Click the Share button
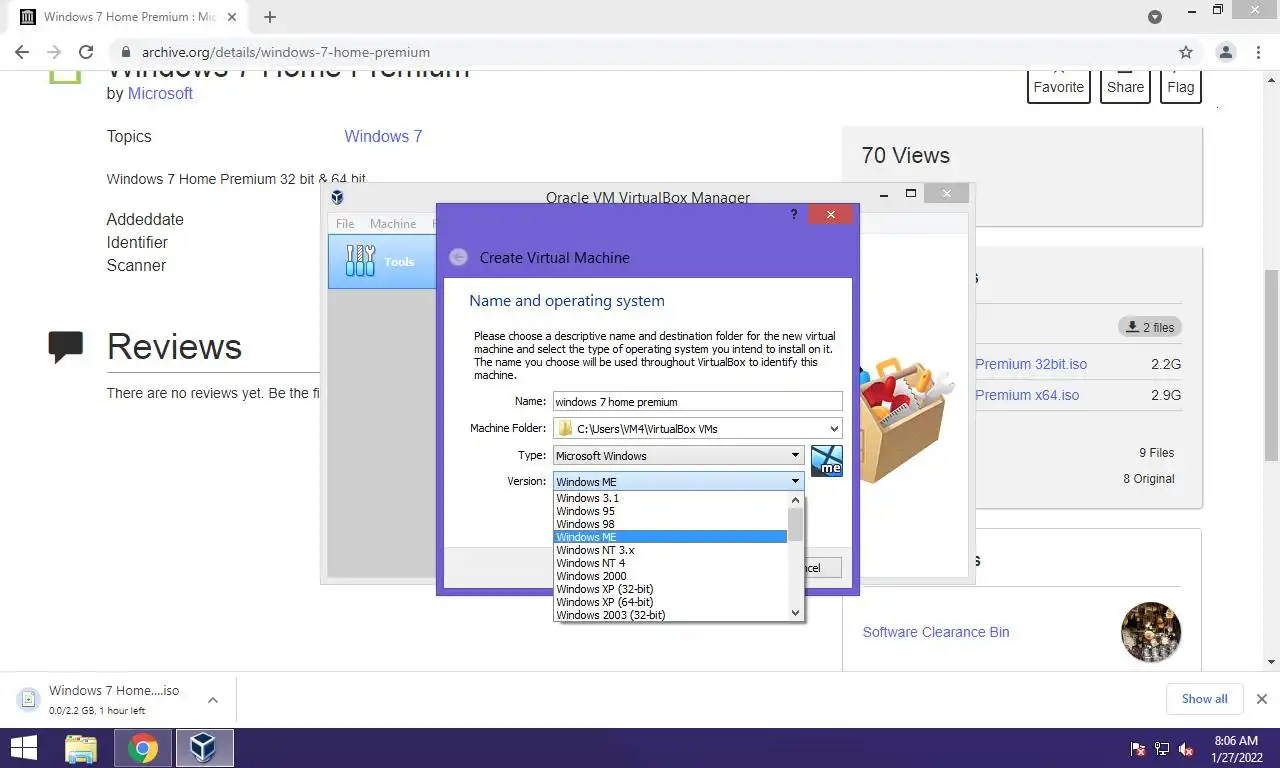This screenshot has width=1280, height=768. [x=1125, y=87]
